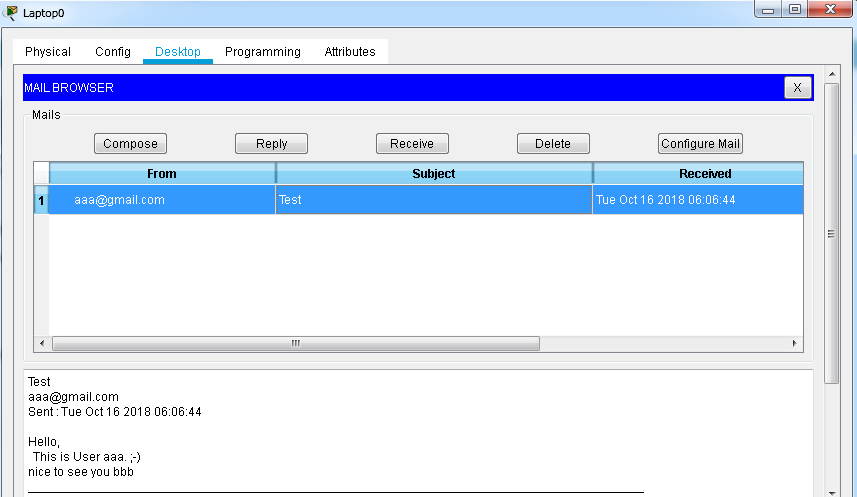Click the Laptop0 title bar icon
The image size is (857, 497).
pos(10,13)
